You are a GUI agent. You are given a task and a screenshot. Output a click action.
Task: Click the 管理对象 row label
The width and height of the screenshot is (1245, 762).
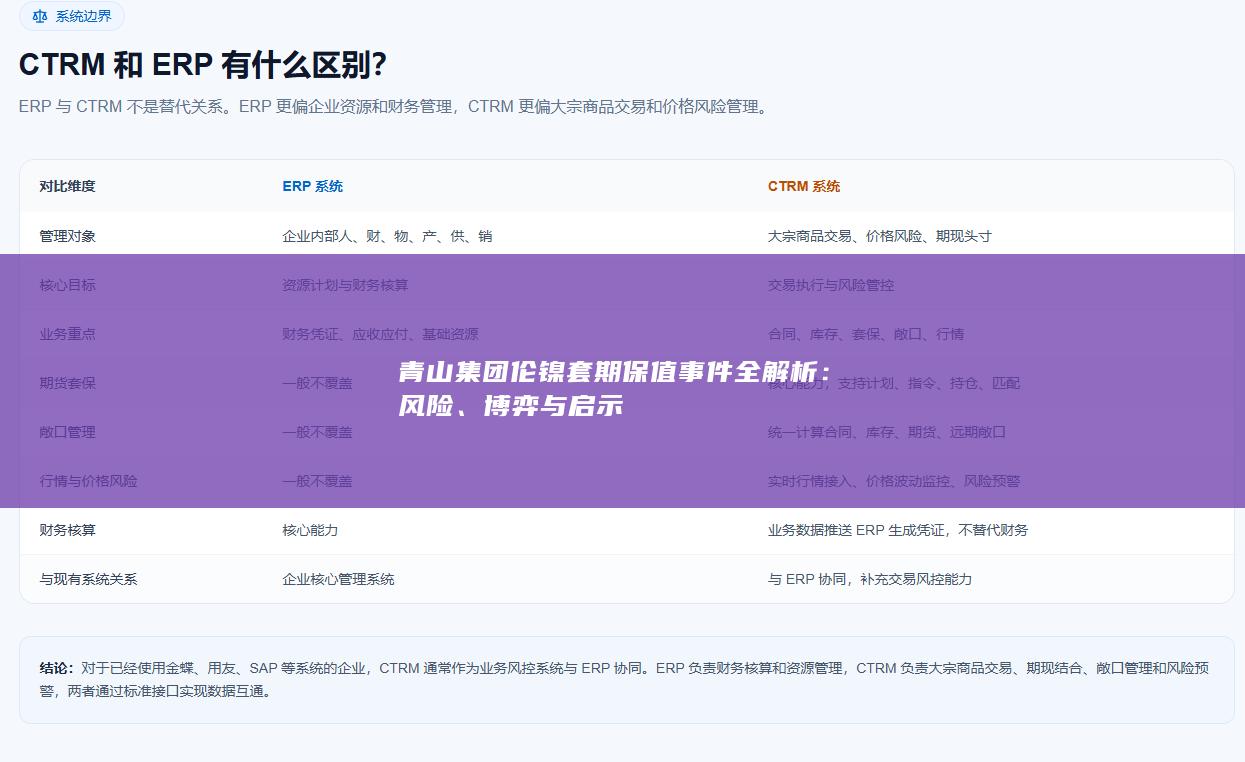click(68, 236)
